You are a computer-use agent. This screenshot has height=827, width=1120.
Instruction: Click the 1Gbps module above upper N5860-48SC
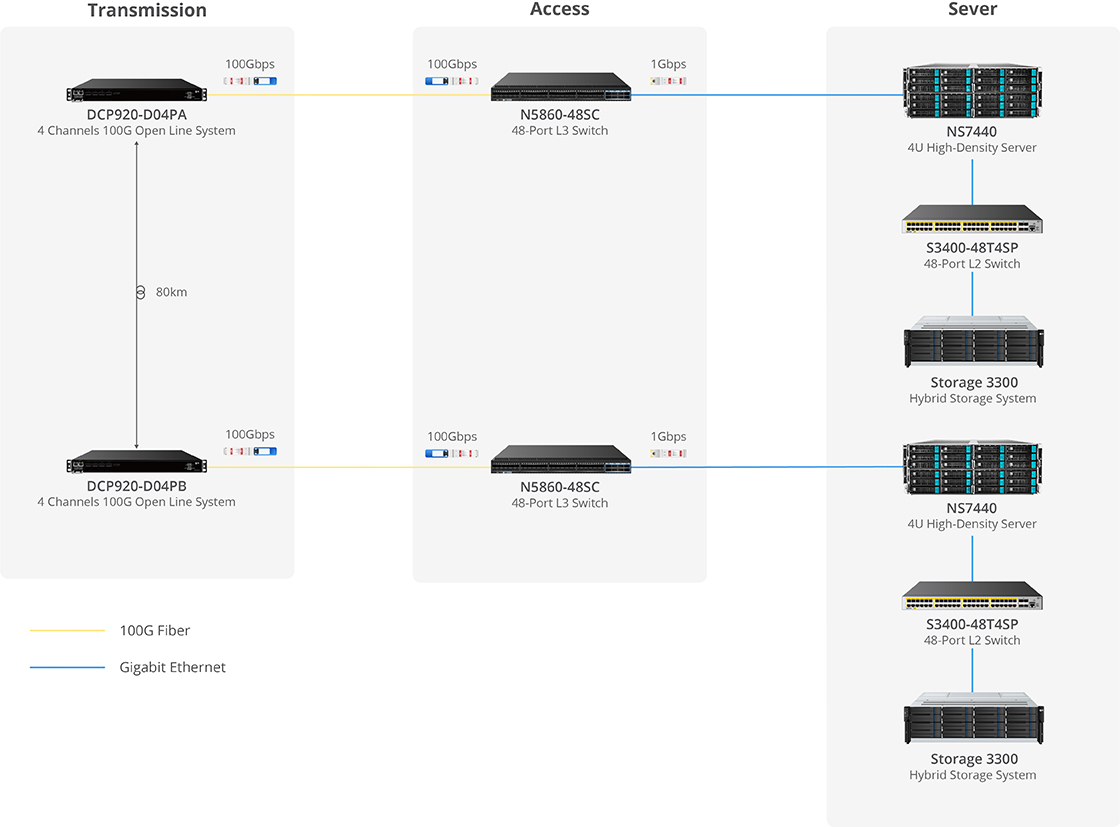(x=668, y=81)
